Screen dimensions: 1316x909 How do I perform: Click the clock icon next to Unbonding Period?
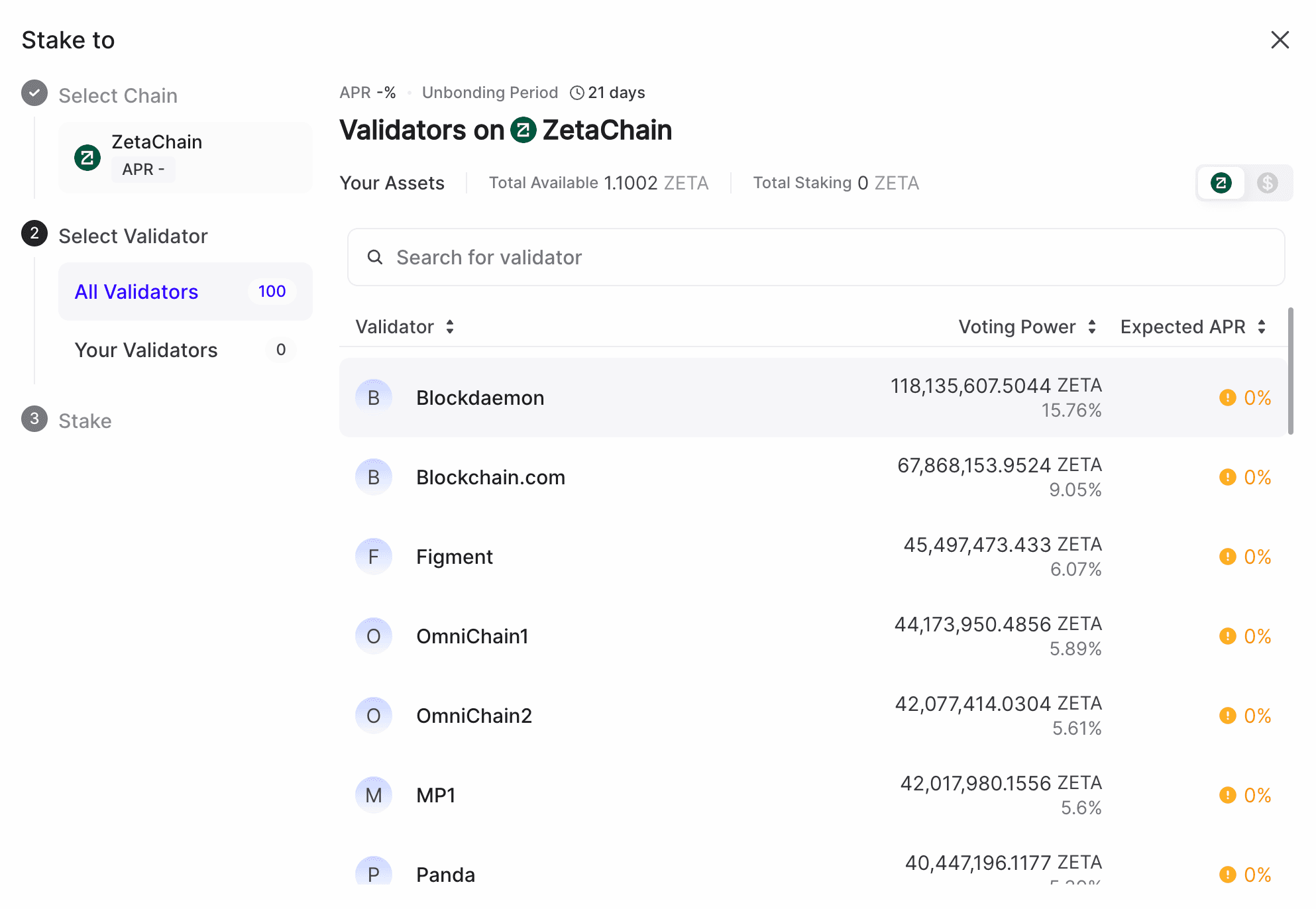pyautogui.click(x=576, y=92)
